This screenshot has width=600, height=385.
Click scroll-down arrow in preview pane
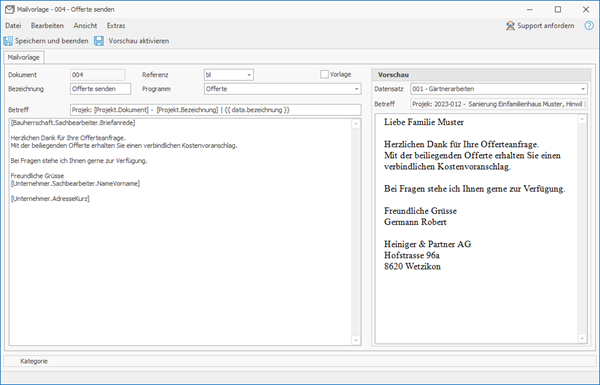[x=582, y=338]
